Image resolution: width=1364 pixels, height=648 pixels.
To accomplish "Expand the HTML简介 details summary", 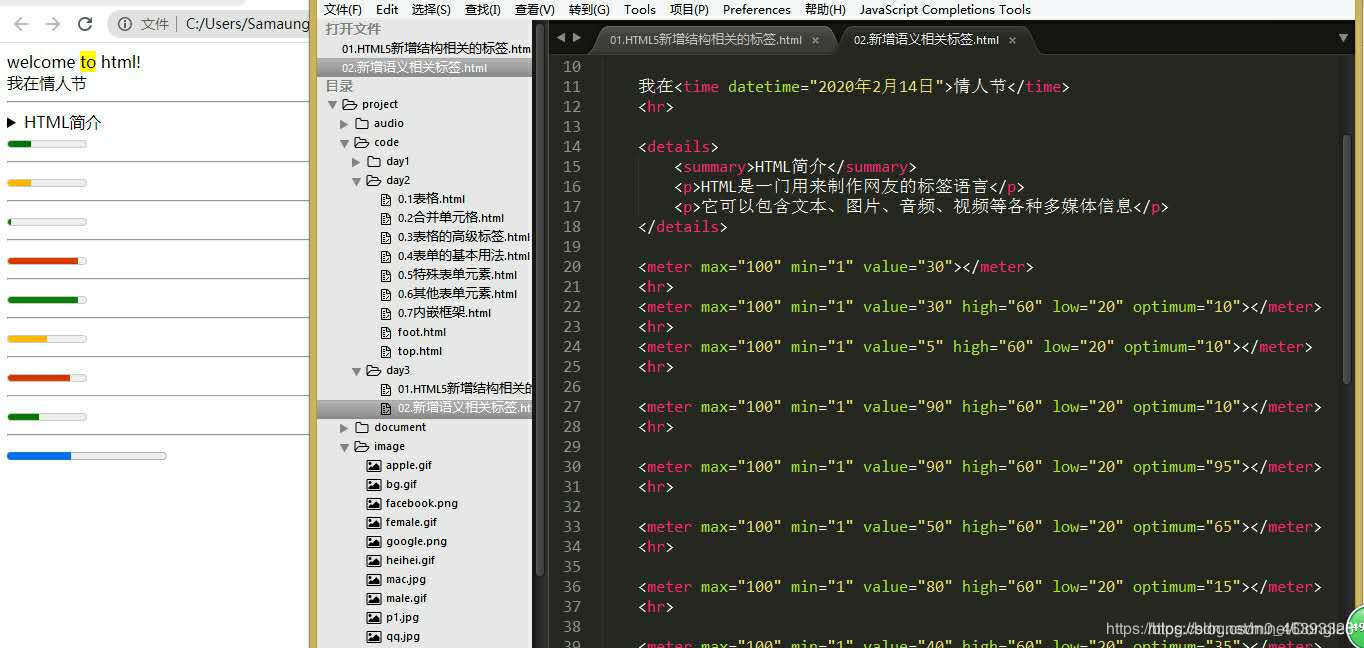I will pos(54,123).
